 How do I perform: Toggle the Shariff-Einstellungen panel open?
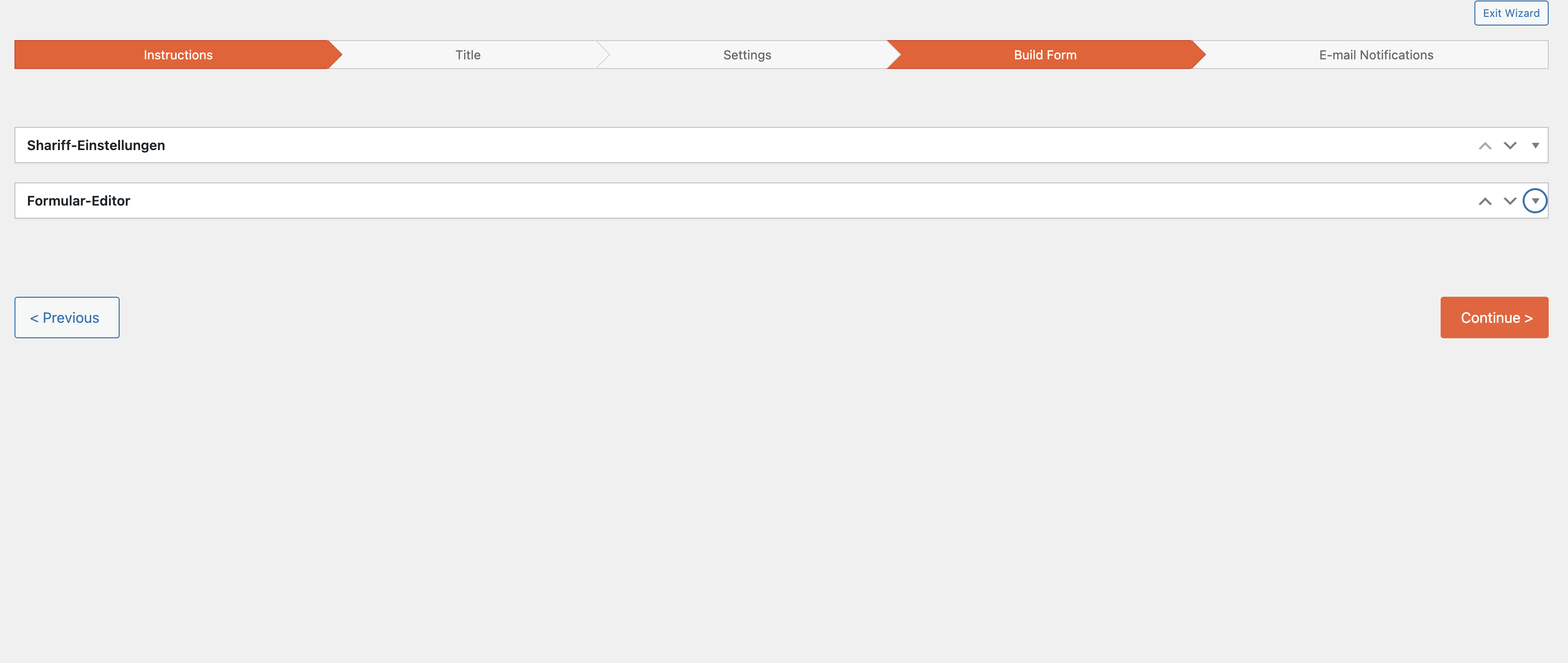1535,146
